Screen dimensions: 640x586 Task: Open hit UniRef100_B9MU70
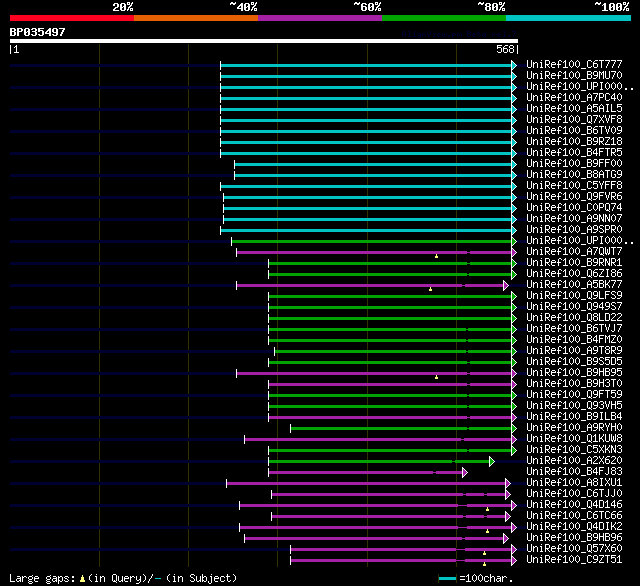574,75
